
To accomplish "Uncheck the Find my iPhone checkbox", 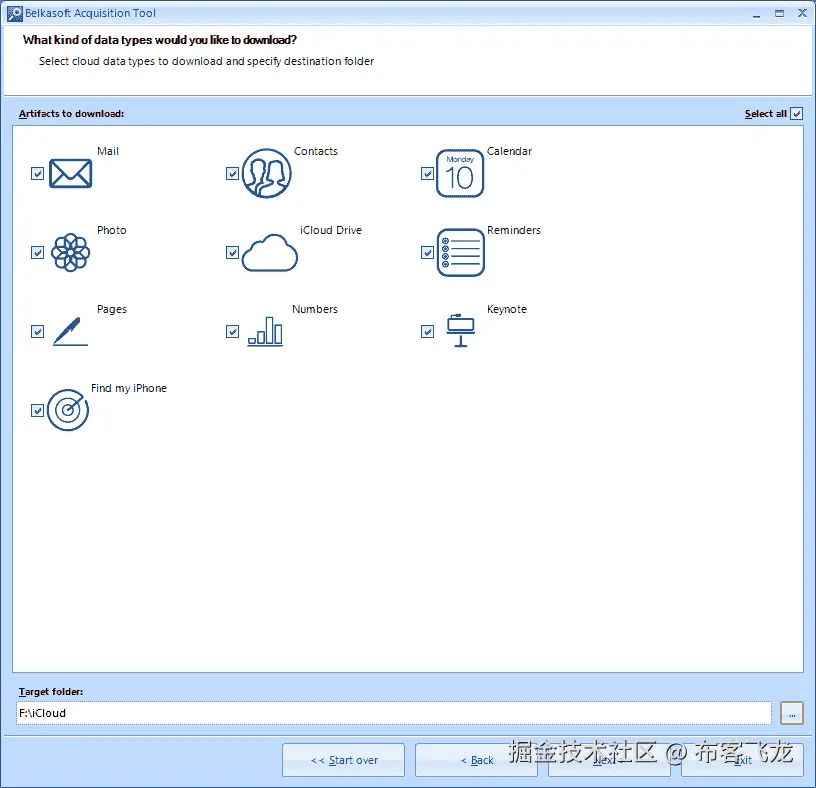I will (x=37, y=411).
